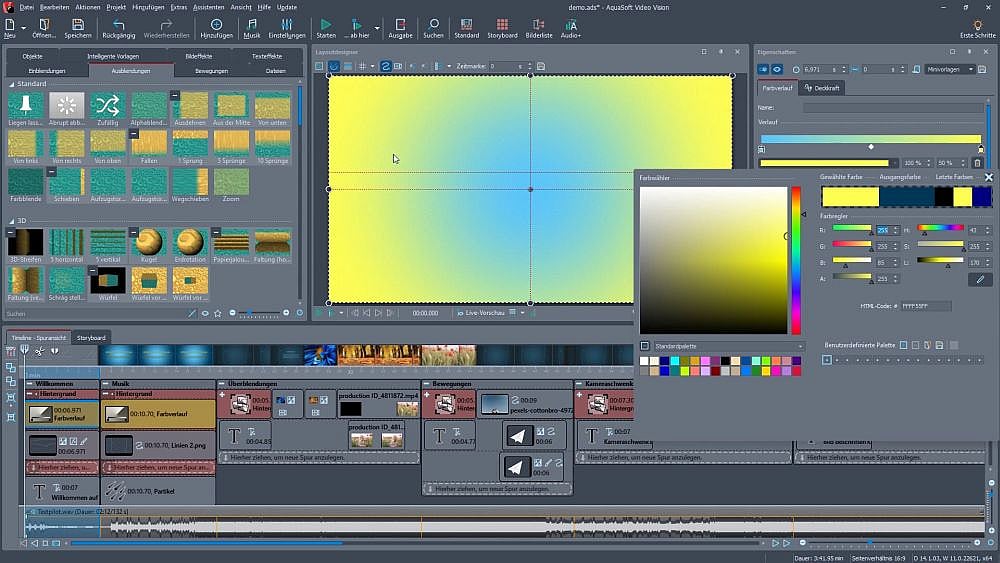Click the Rückgängig undo arrow
The height and width of the screenshot is (563, 1000).
(x=119, y=24)
